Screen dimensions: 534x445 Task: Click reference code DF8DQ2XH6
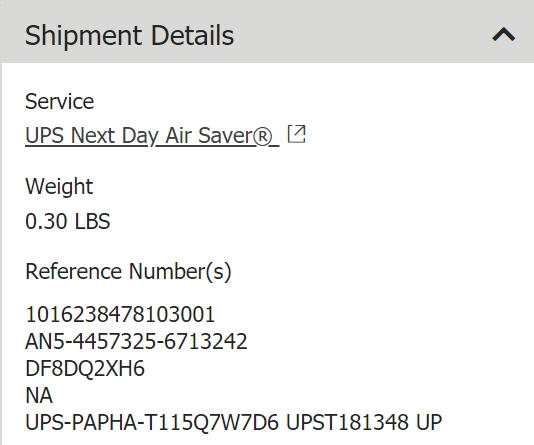pyautogui.click(x=85, y=369)
